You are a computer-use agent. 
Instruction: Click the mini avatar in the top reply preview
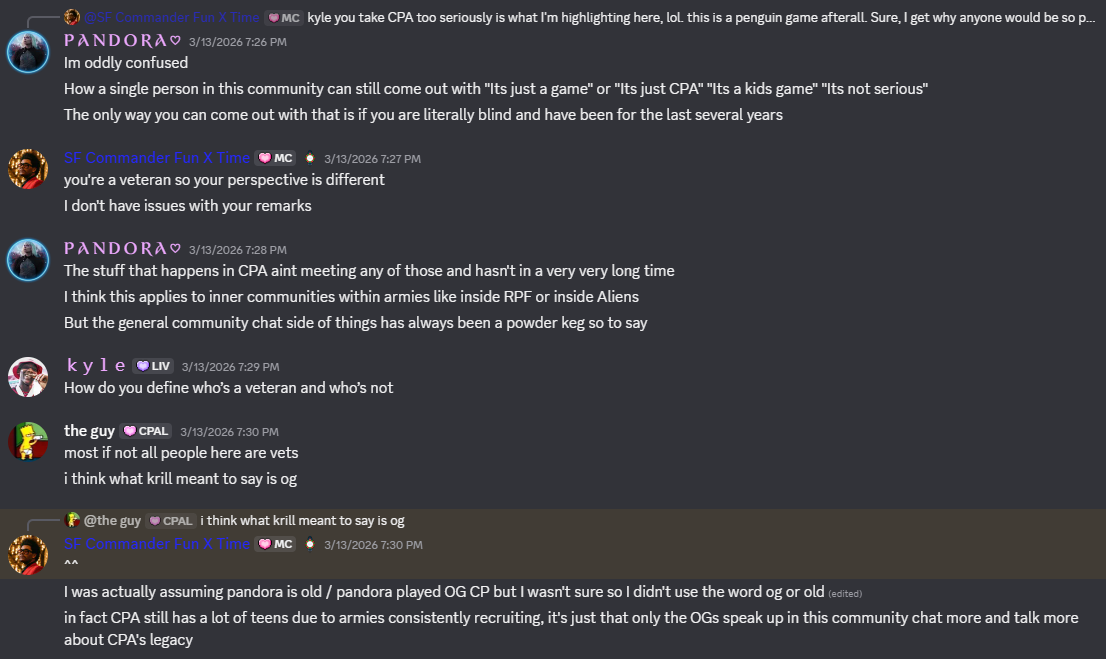pyautogui.click(x=72, y=17)
